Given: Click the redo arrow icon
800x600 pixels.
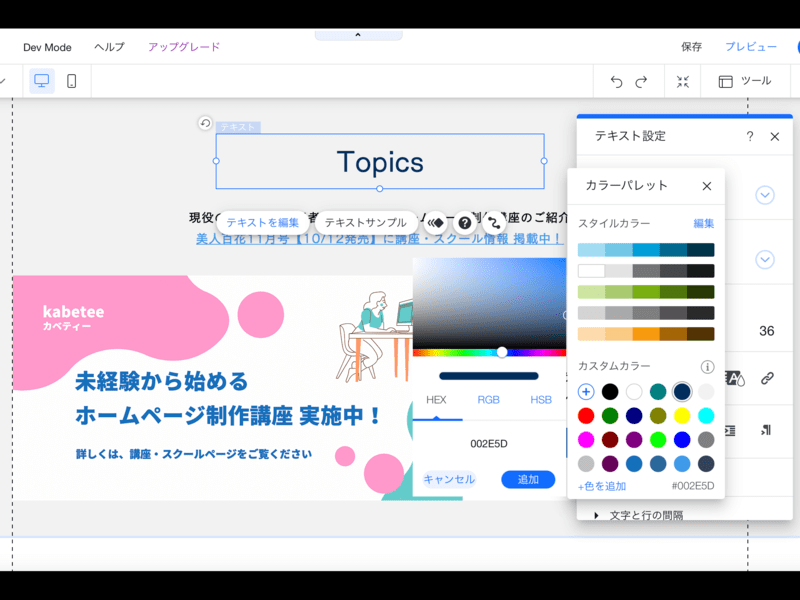Looking at the screenshot, I should click(x=642, y=82).
